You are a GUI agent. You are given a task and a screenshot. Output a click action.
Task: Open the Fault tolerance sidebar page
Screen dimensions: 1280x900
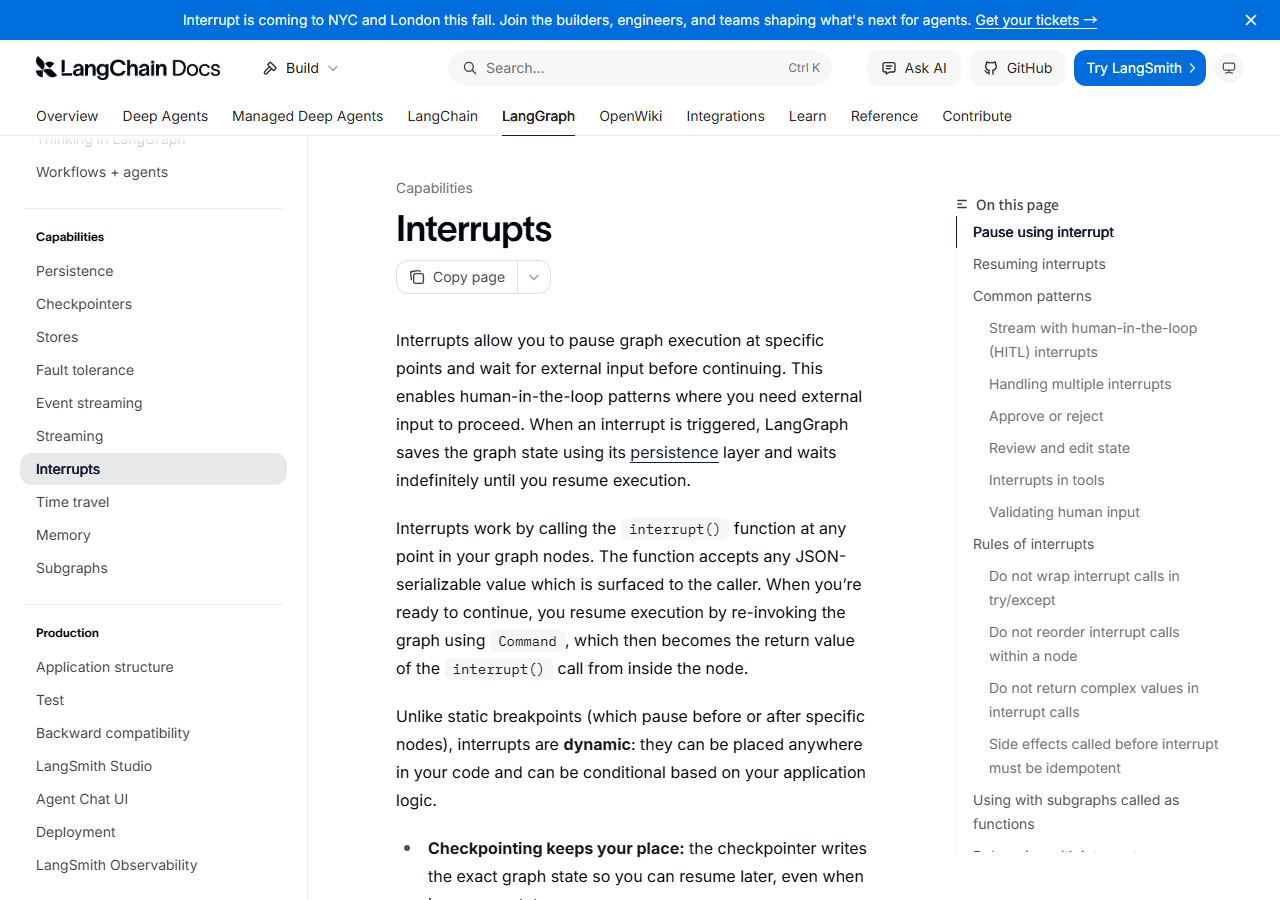point(153,370)
